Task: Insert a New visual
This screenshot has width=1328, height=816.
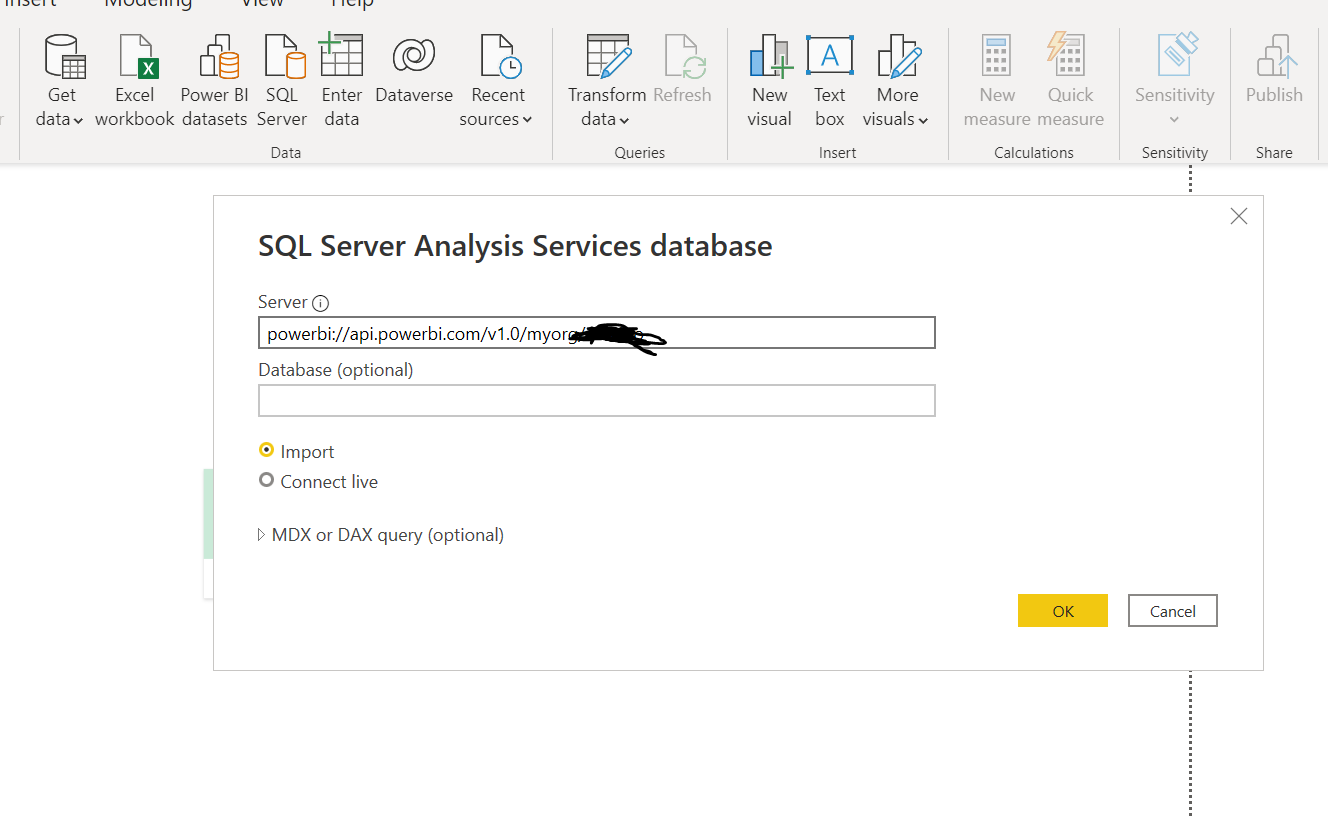Action: click(x=769, y=82)
